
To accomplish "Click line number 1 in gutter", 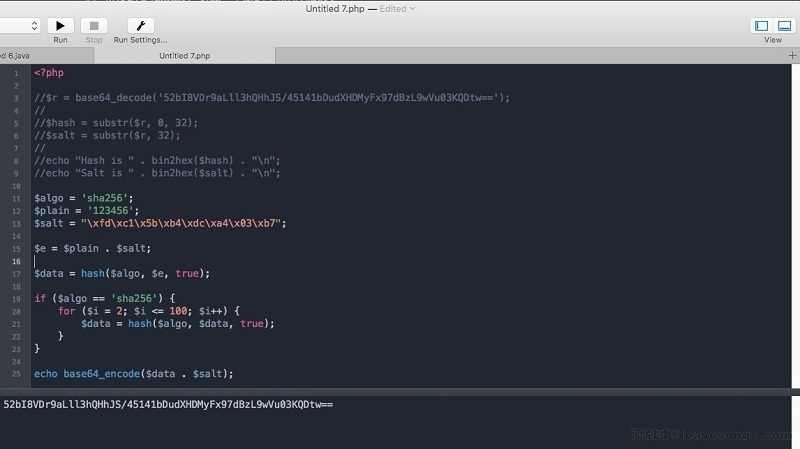I will [16, 73].
